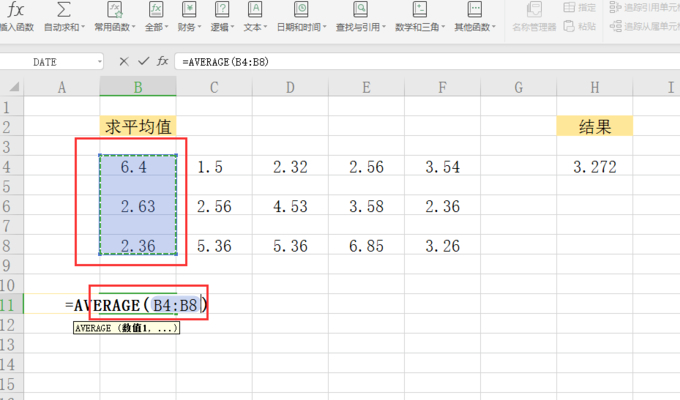The width and height of the screenshot is (680, 400).
Task: Select row 4 header
Action: coord(12,167)
